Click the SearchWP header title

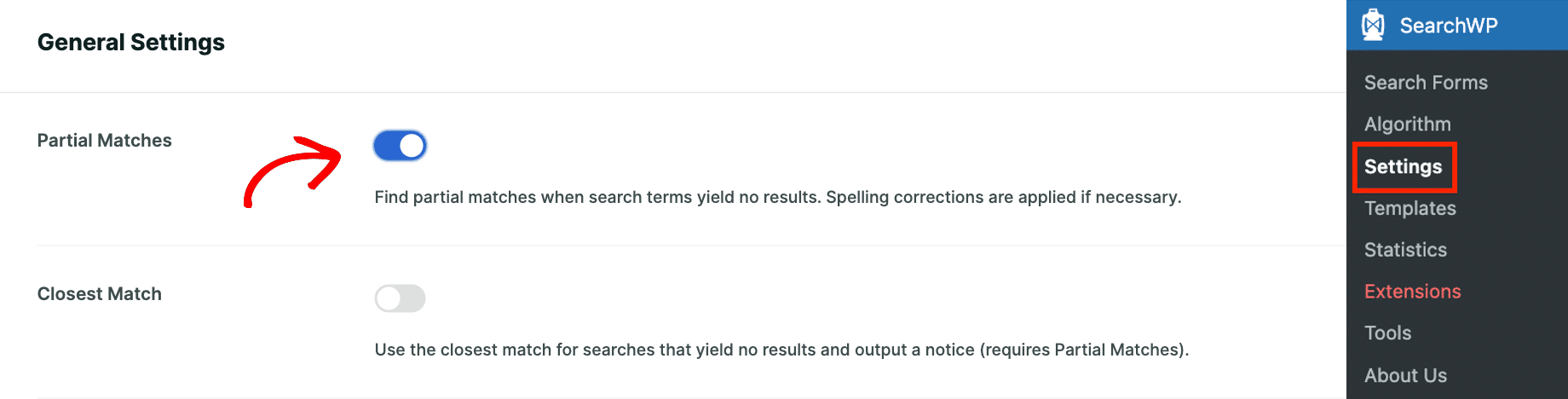pyautogui.click(x=1448, y=26)
